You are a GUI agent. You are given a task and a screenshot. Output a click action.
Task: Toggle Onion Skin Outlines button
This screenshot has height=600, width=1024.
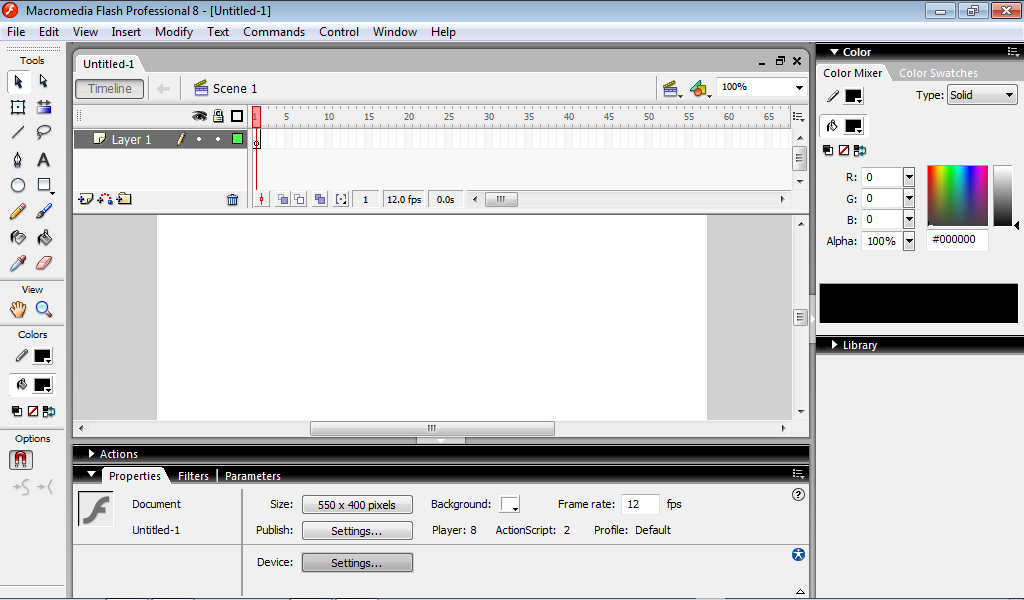click(299, 200)
